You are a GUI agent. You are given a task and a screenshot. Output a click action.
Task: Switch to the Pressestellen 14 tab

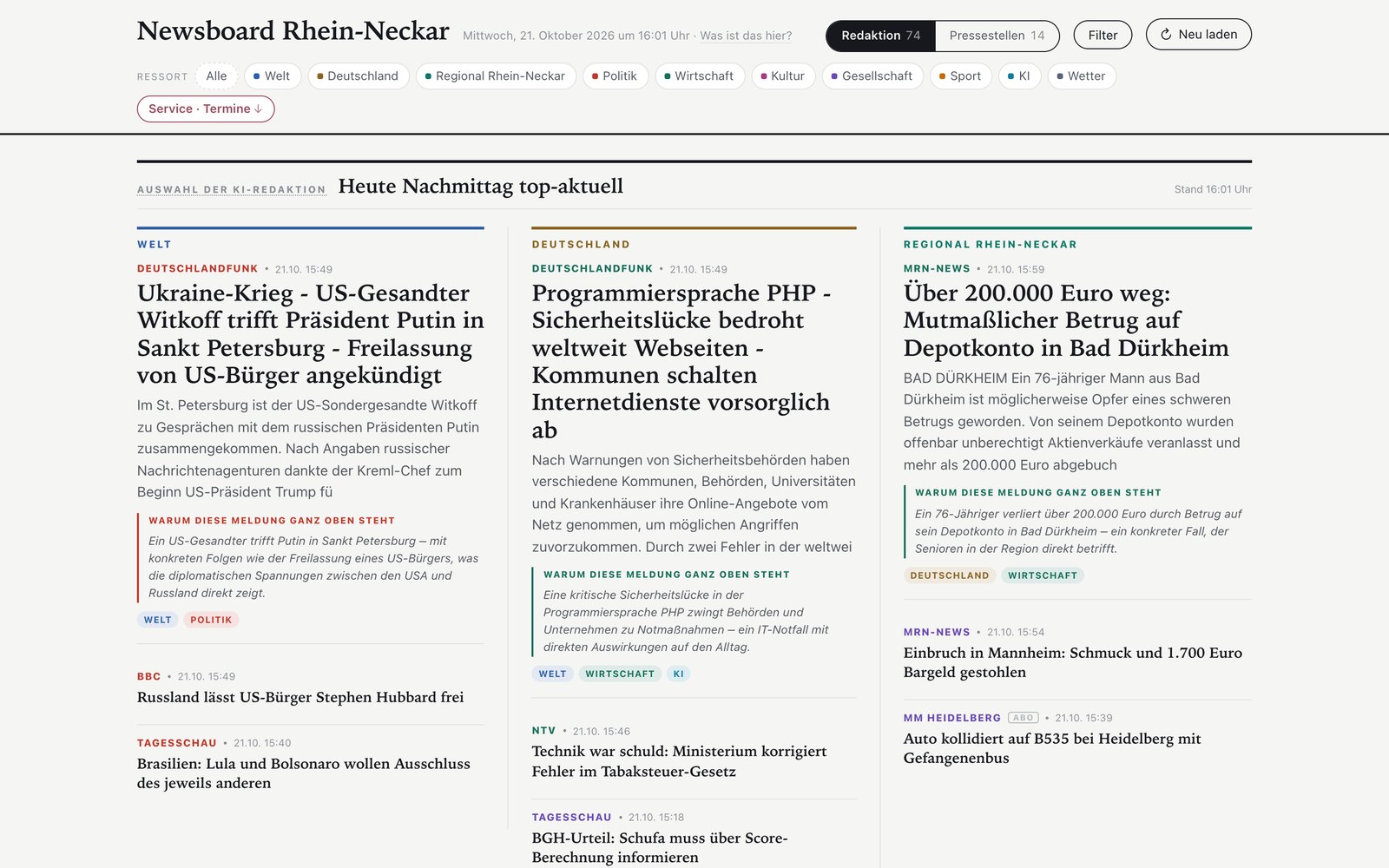pyautogui.click(x=997, y=36)
